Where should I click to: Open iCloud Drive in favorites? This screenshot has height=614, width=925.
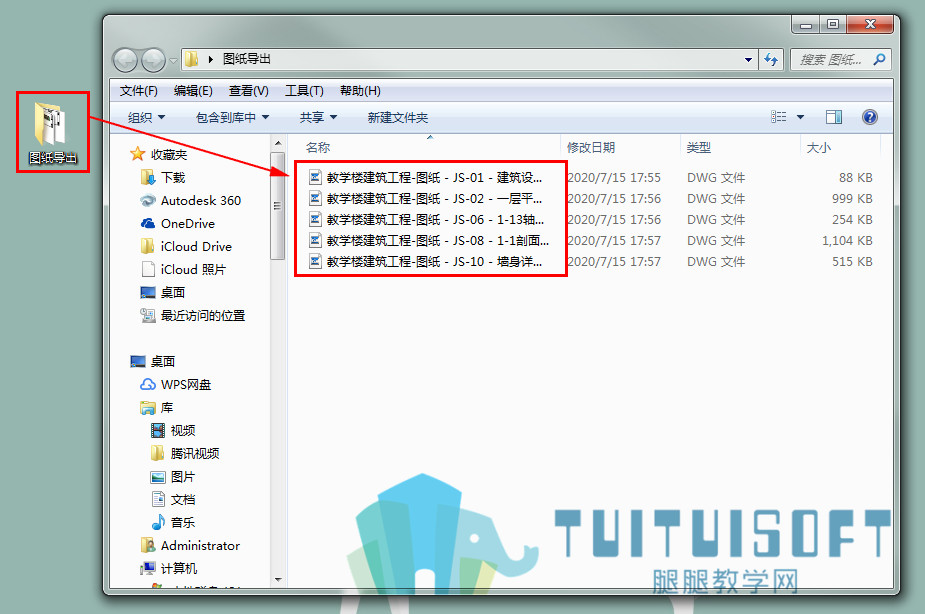(186, 247)
